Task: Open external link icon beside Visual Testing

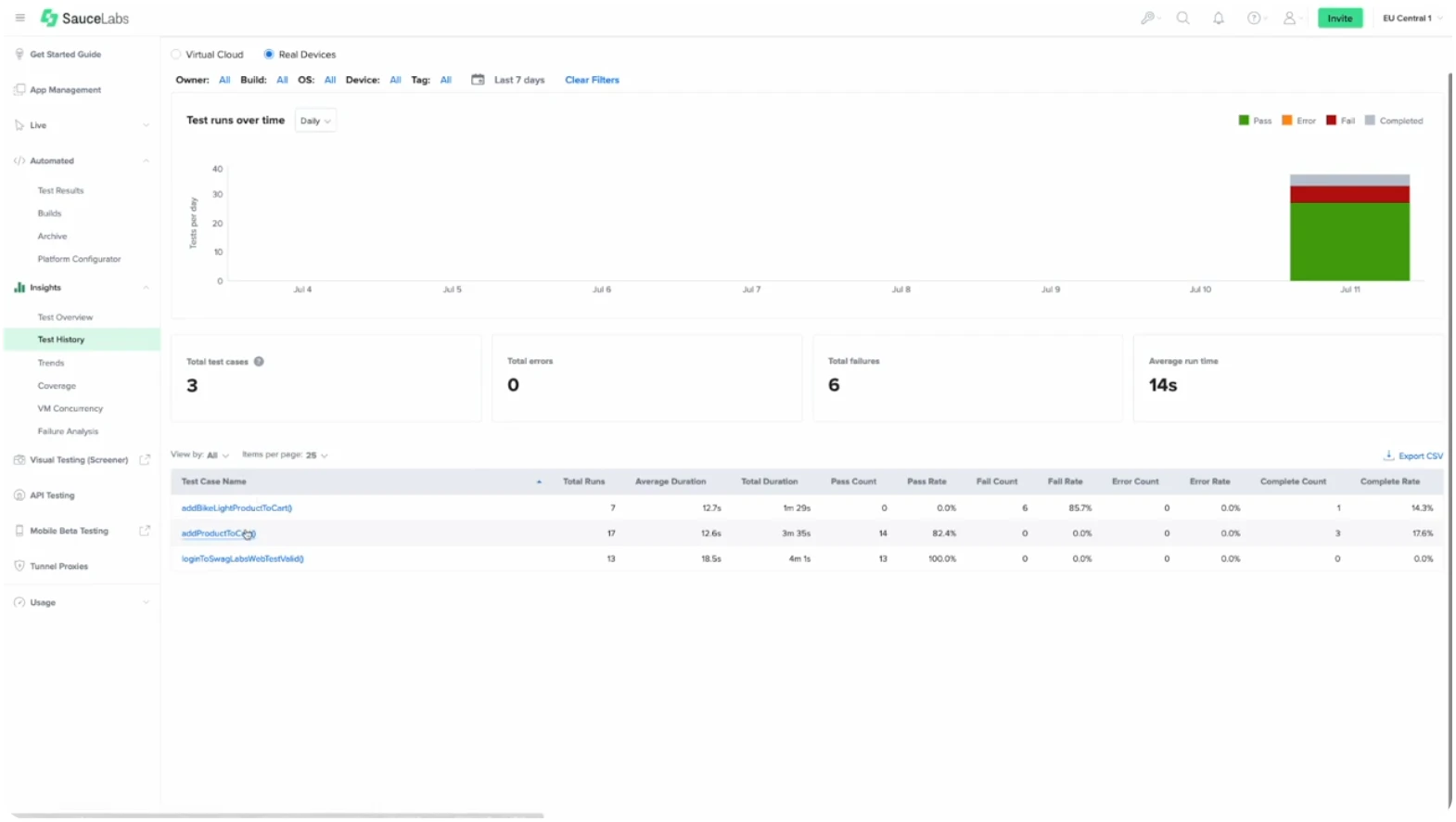Action: (x=145, y=459)
